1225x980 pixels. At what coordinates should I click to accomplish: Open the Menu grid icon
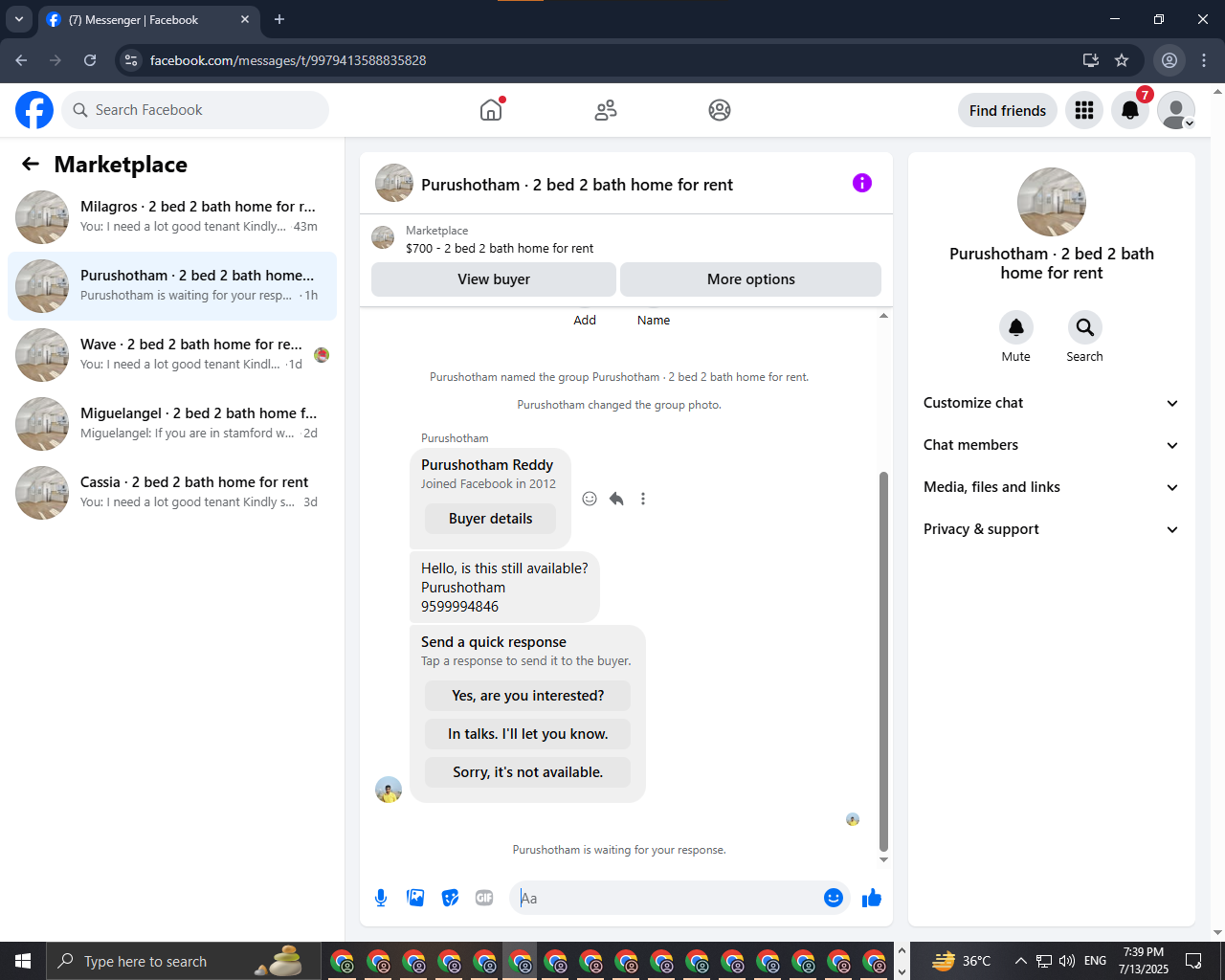(x=1084, y=110)
